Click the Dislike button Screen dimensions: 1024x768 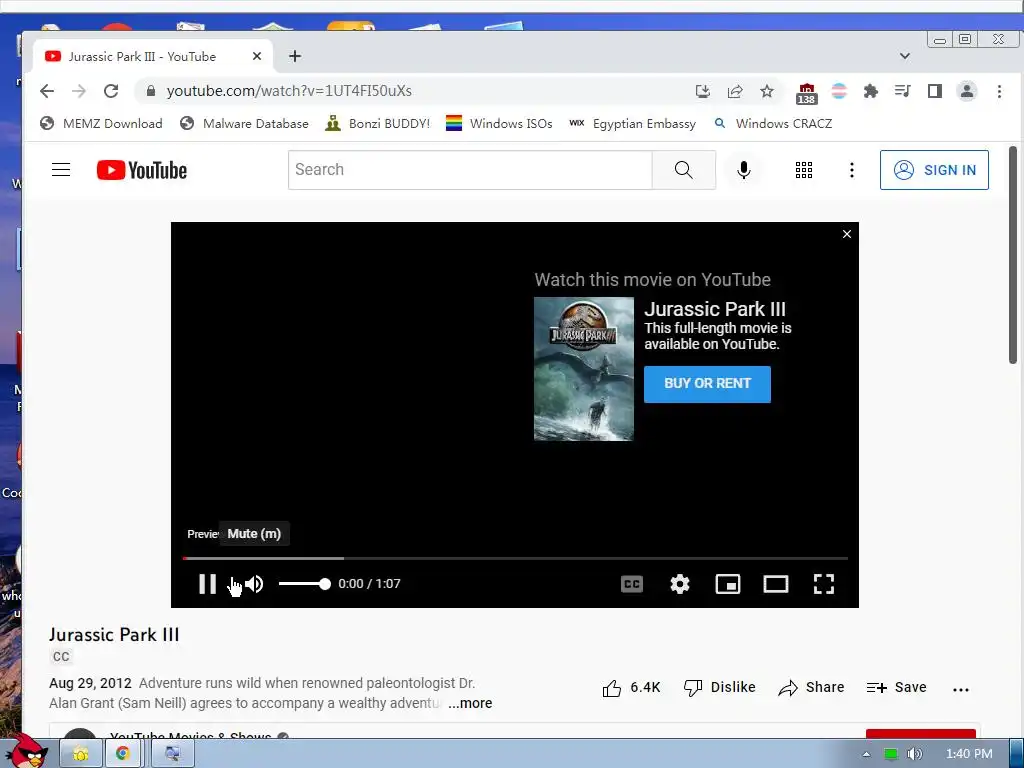(x=719, y=688)
